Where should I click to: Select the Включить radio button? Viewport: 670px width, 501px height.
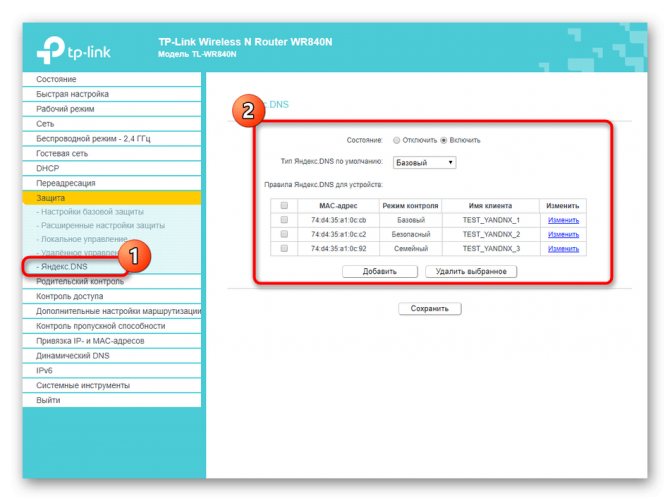pos(444,140)
